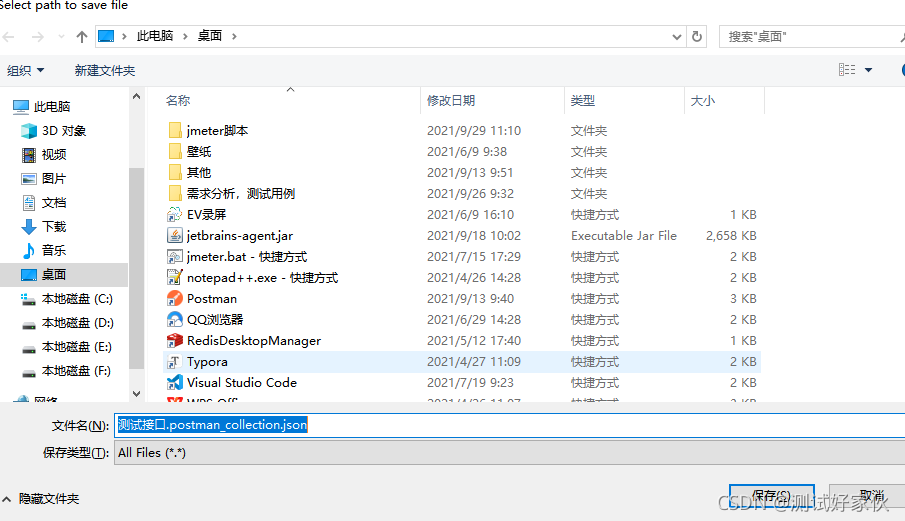Open address bar history dropdown
Screen dimensions: 905x521
click(x=676, y=37)
